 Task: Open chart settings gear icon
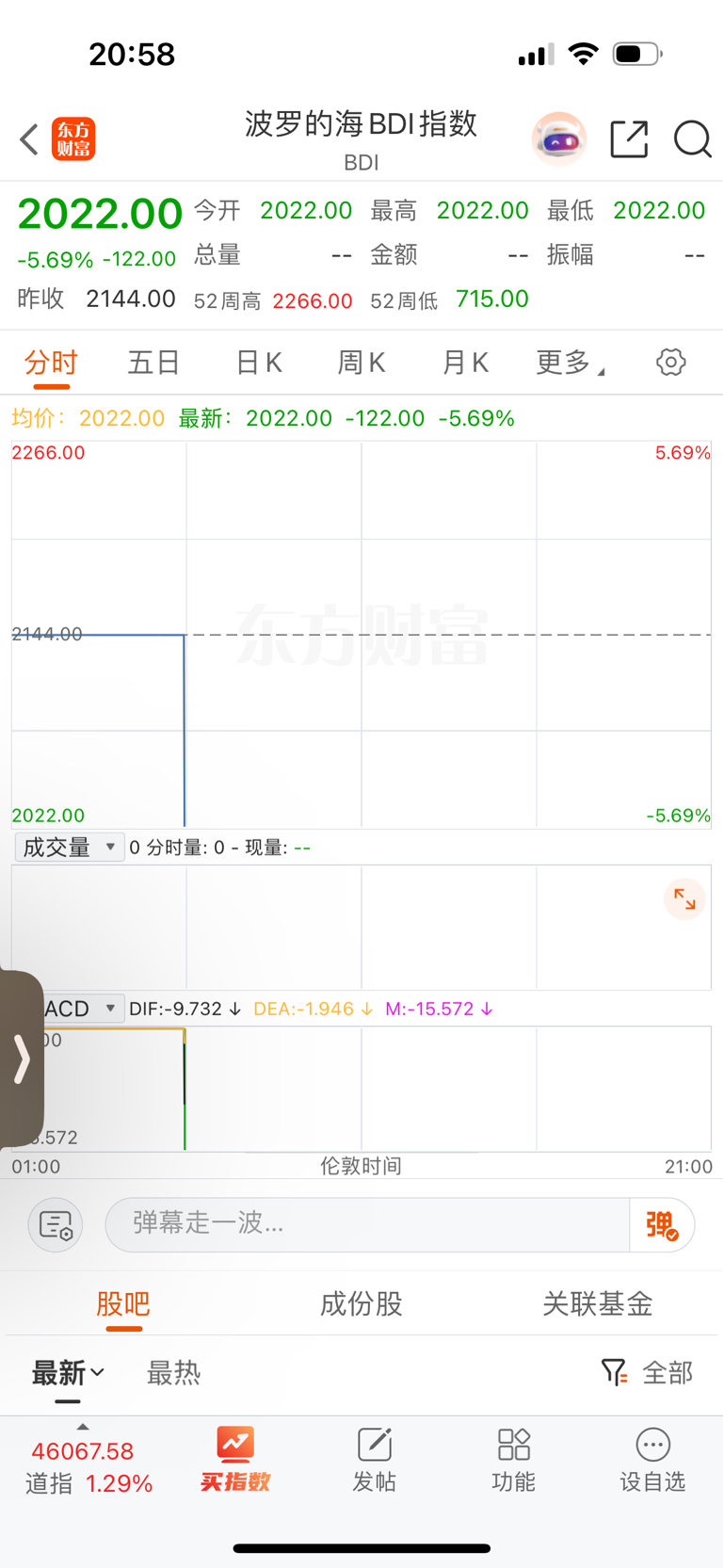tap(670, 363)
